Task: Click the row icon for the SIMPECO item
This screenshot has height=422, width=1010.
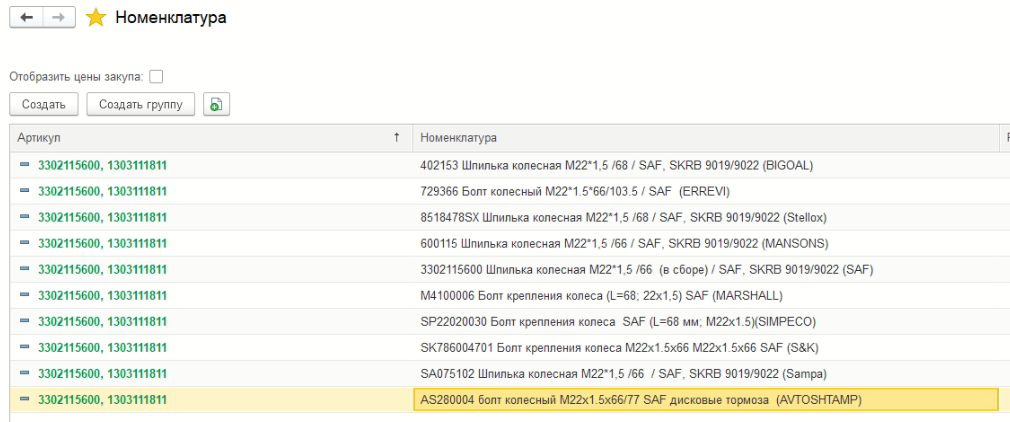Action: click(25, 321)
